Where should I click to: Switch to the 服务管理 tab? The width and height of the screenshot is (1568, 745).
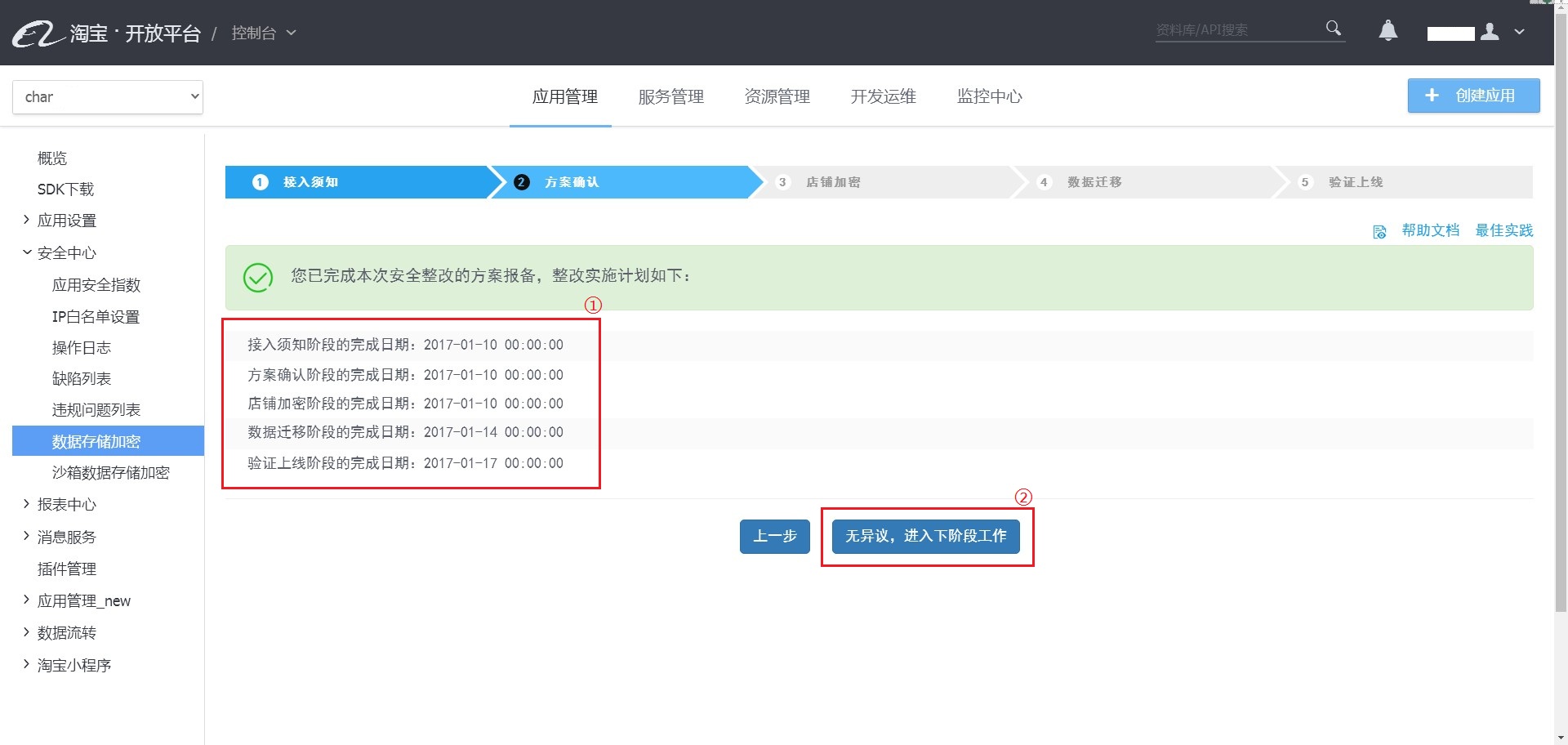[x=670, y=96]
